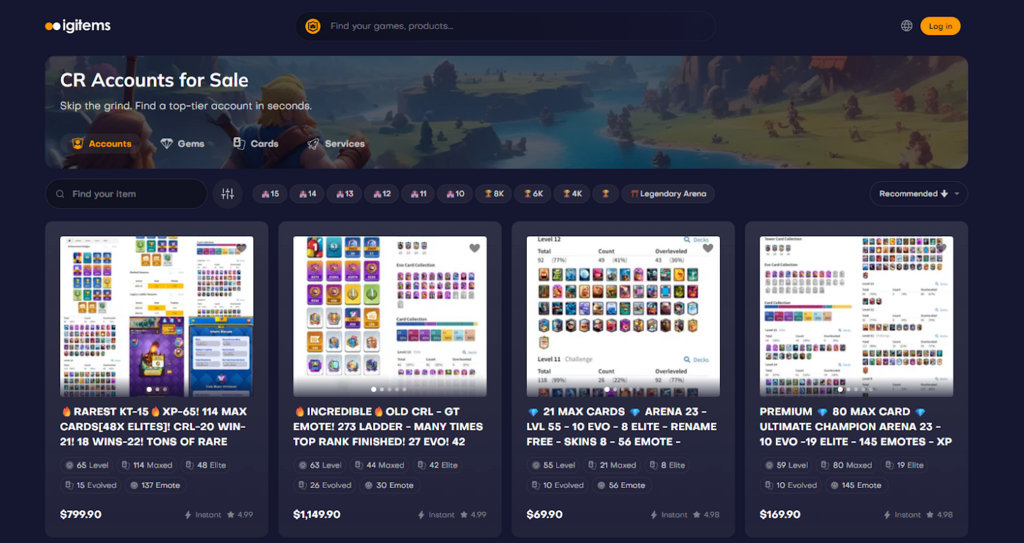Open the filter sliders button
This screenshot has width=1024, height=543.
pos(227,194)
